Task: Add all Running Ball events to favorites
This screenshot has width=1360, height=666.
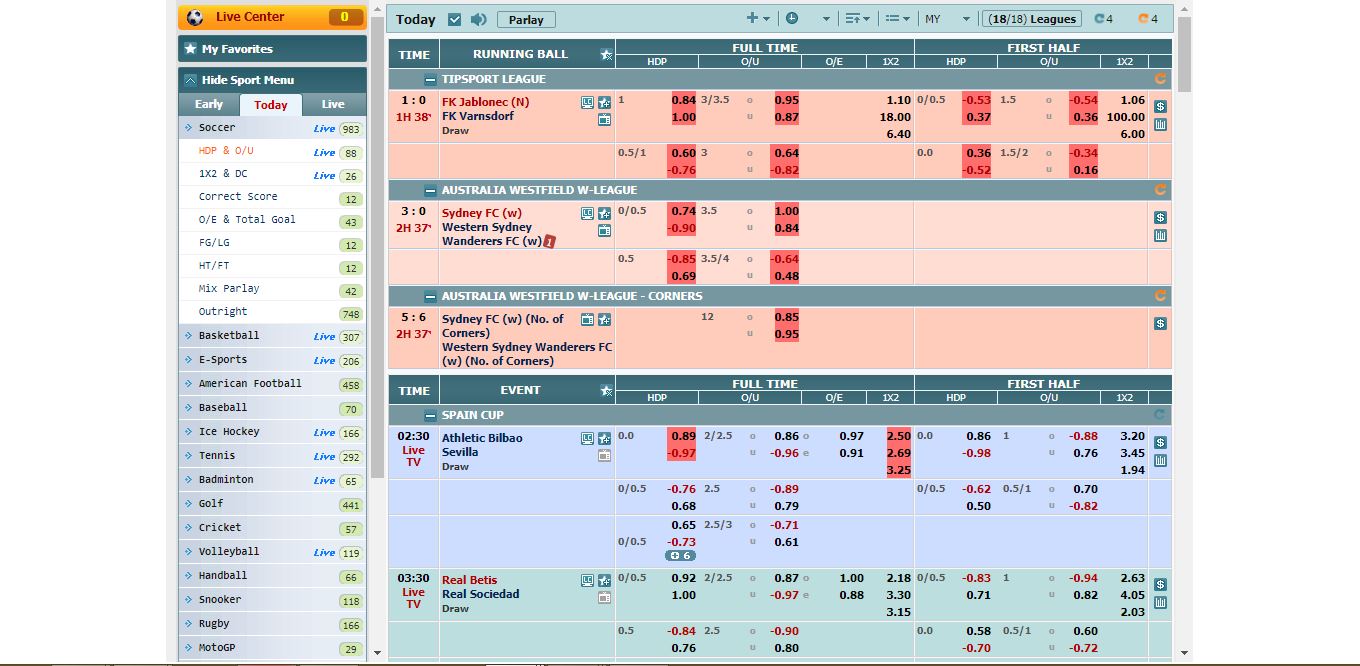Action: point(605,54)
